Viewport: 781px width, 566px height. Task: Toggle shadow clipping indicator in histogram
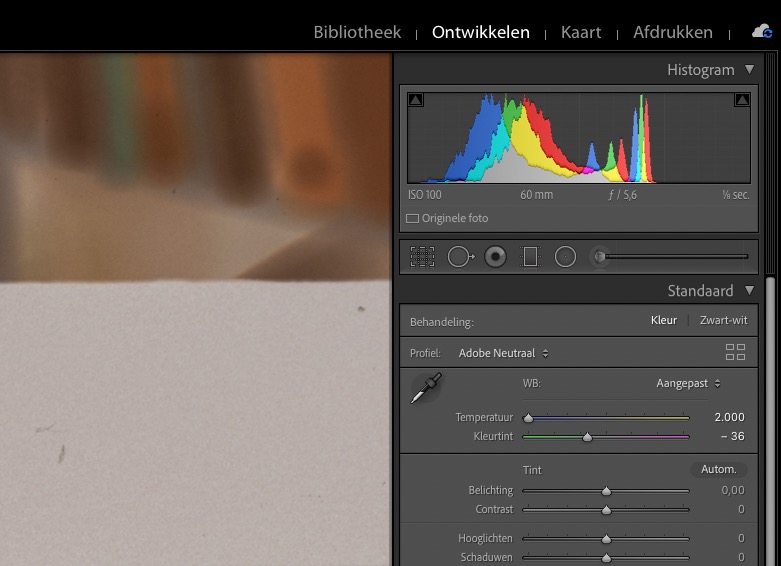click(x=416, y=100)
